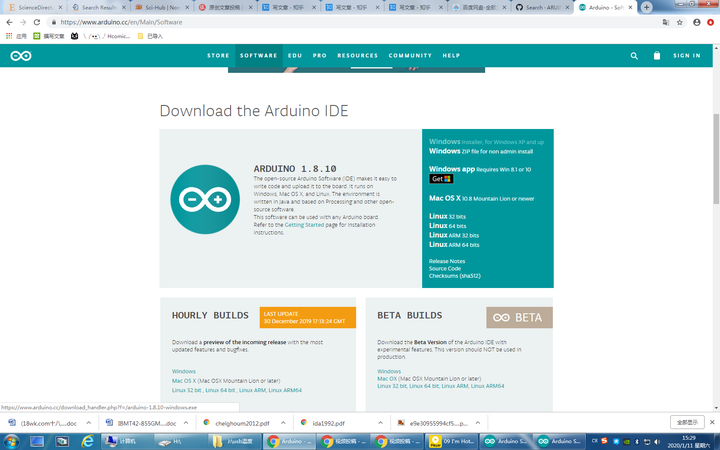Click Windows link under Hourly Builds
Viewport: 720px width, 450px height.
click(184, 371)
